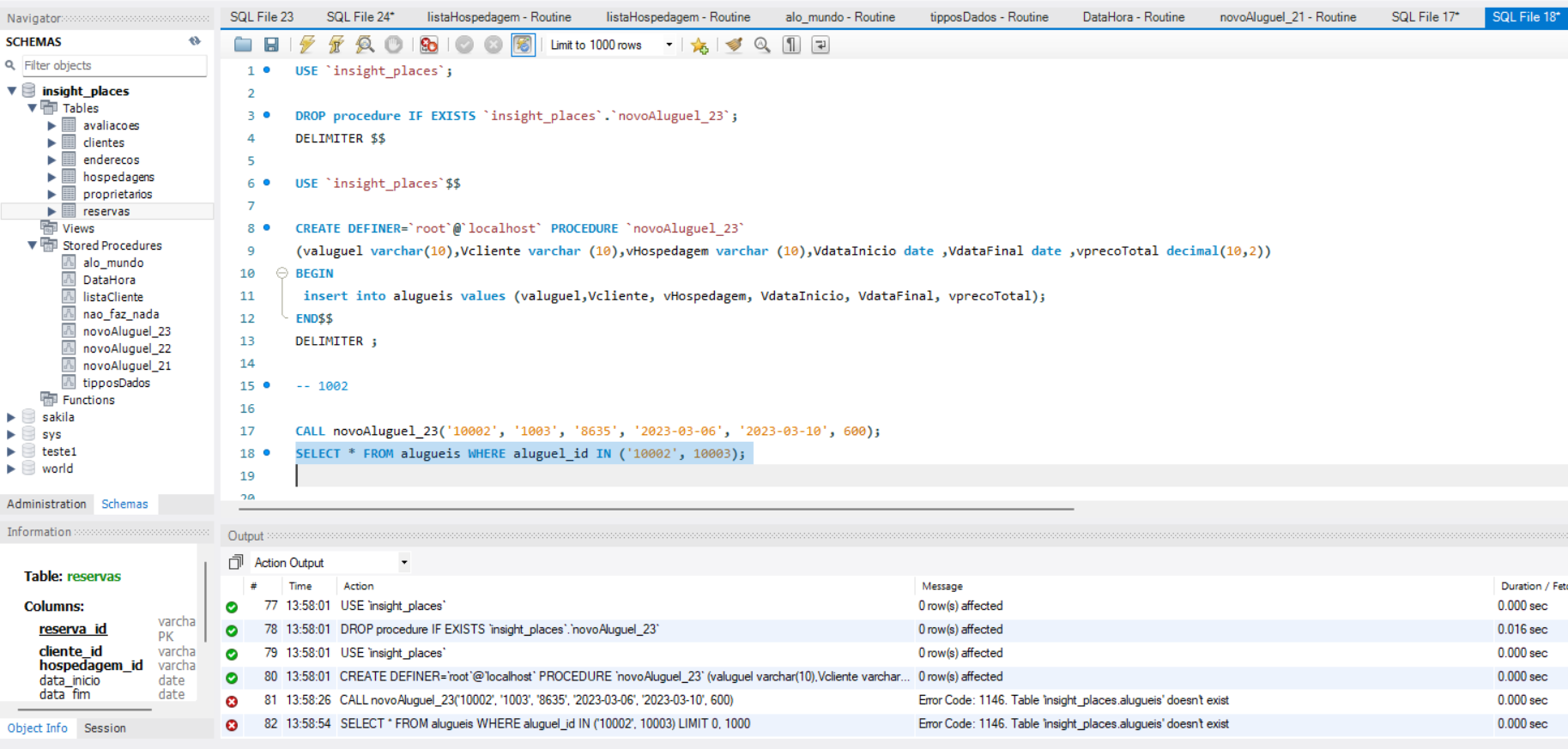This screenshot has width=1568, height=749.
Task: Expand the sakila schema
Action: [x=11, y=417]
